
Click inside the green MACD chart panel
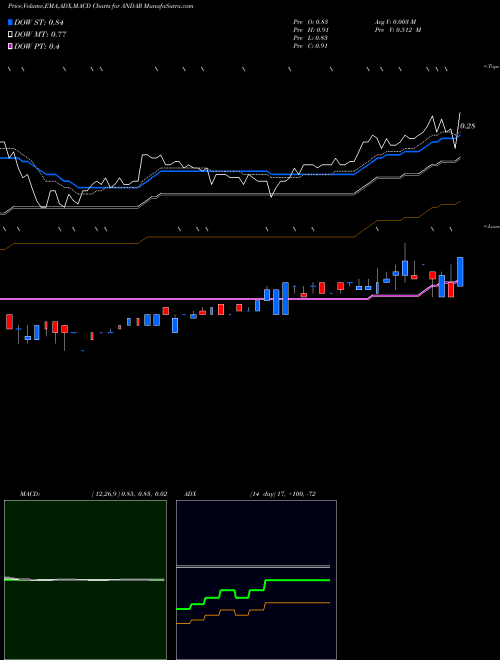pyautogui.click(x=85, y=580)
